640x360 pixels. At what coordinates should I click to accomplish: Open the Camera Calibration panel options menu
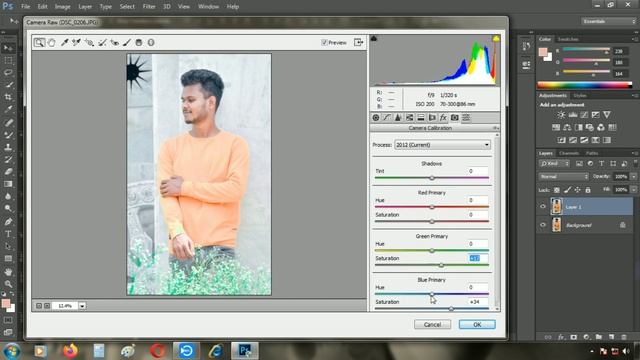point(496,128)
